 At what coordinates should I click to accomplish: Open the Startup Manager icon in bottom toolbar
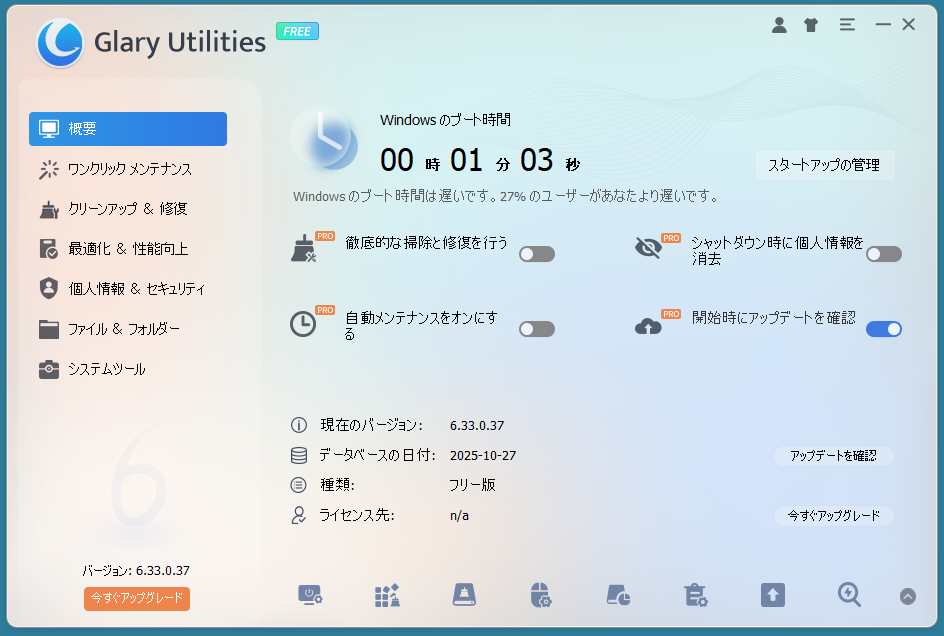click(310, 595)
